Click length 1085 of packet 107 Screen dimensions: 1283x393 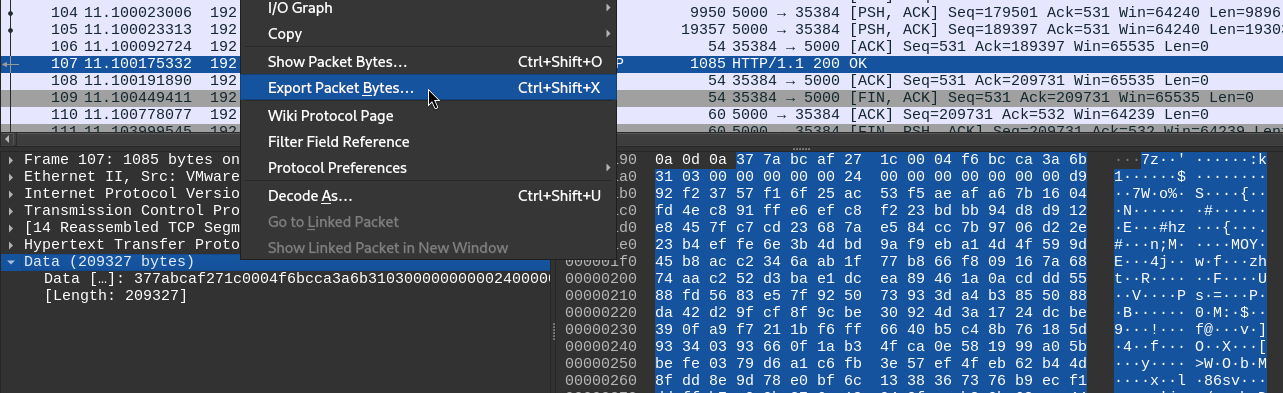708,63
